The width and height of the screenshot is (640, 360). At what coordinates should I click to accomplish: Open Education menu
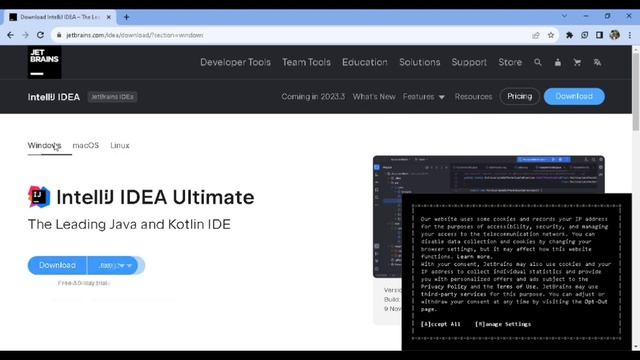coord(365,62)
